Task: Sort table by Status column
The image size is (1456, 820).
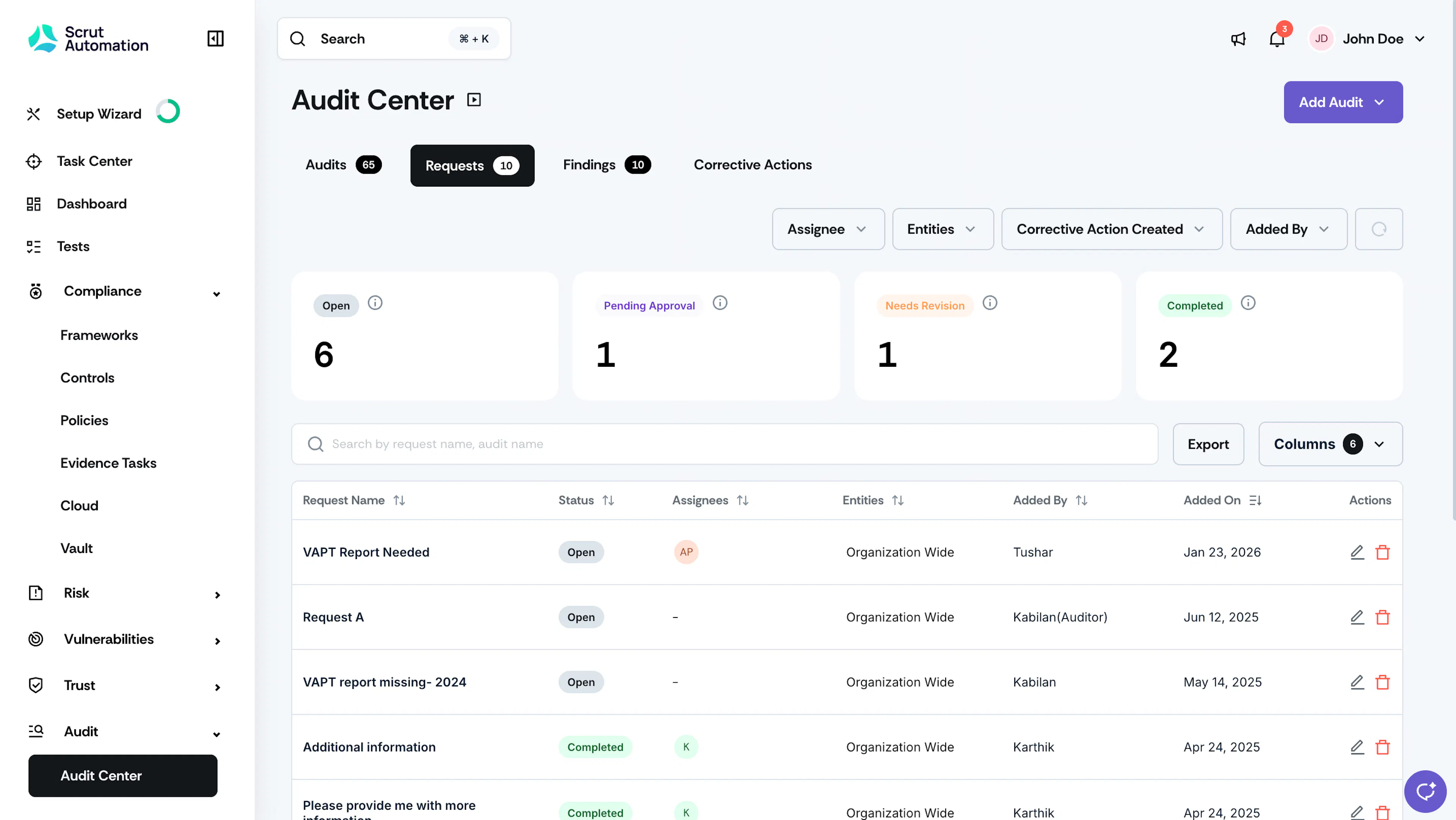Action: coord(607,501)
